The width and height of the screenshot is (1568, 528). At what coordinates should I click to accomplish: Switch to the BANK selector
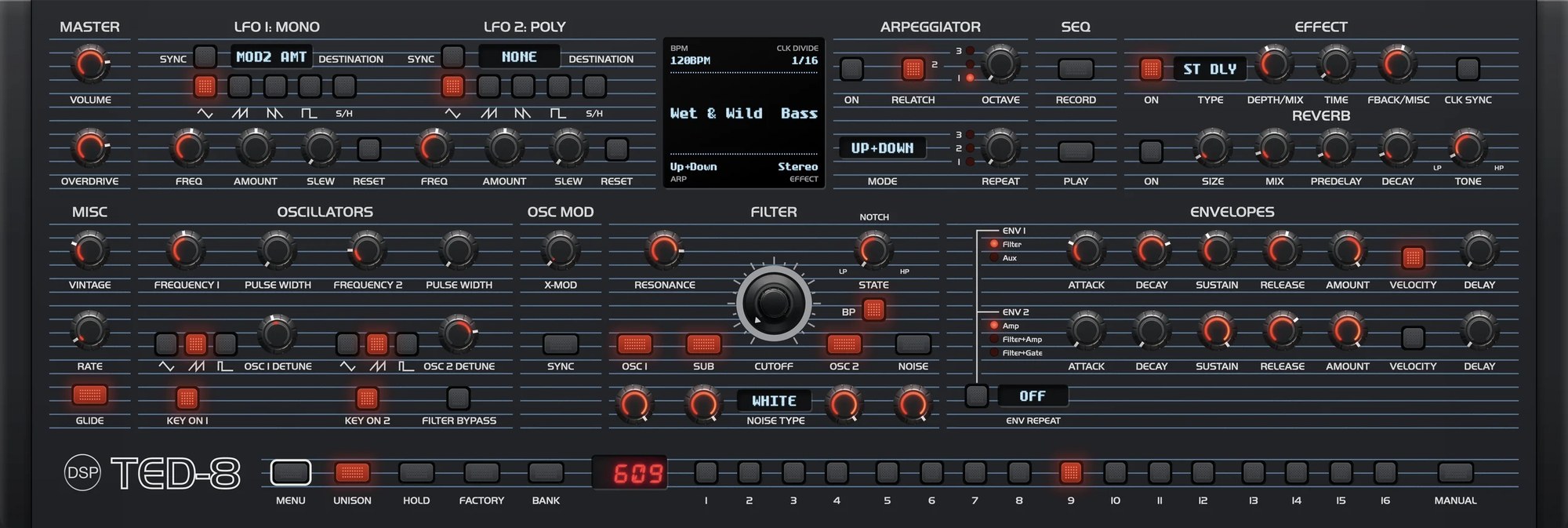[546, 472]
